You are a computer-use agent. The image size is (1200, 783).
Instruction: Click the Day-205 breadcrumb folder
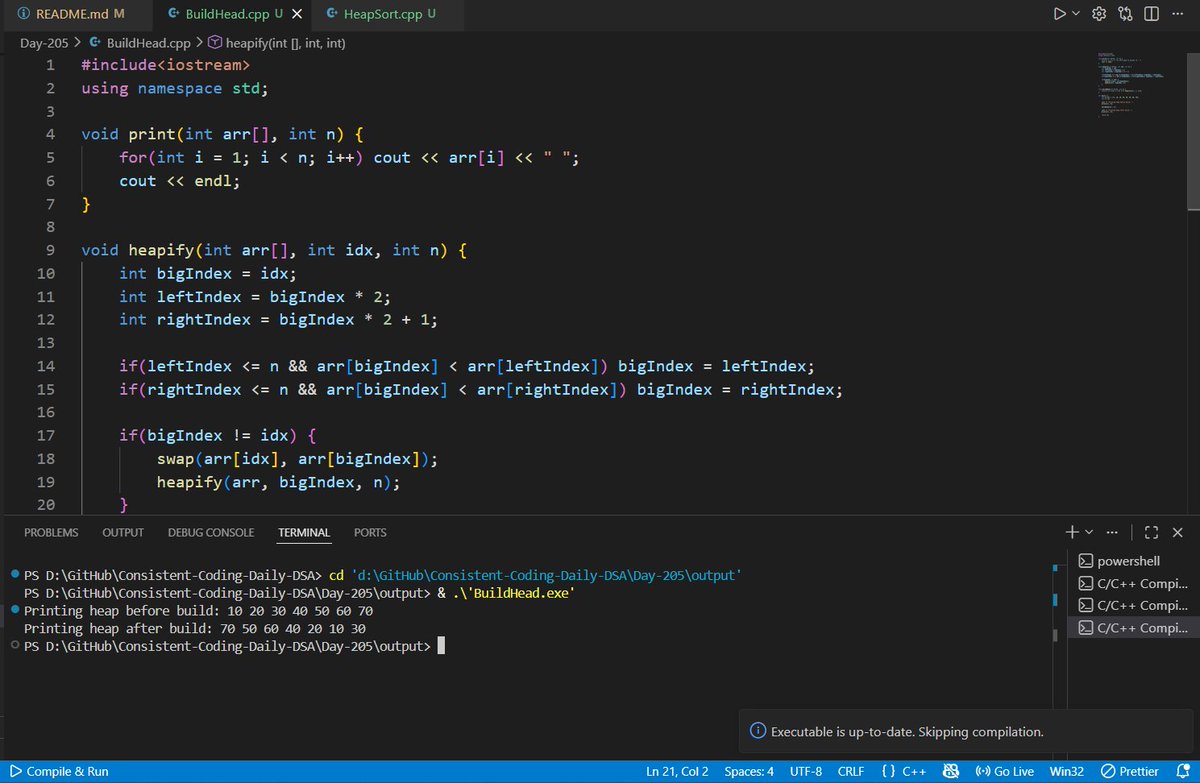(x=44, y=43)
